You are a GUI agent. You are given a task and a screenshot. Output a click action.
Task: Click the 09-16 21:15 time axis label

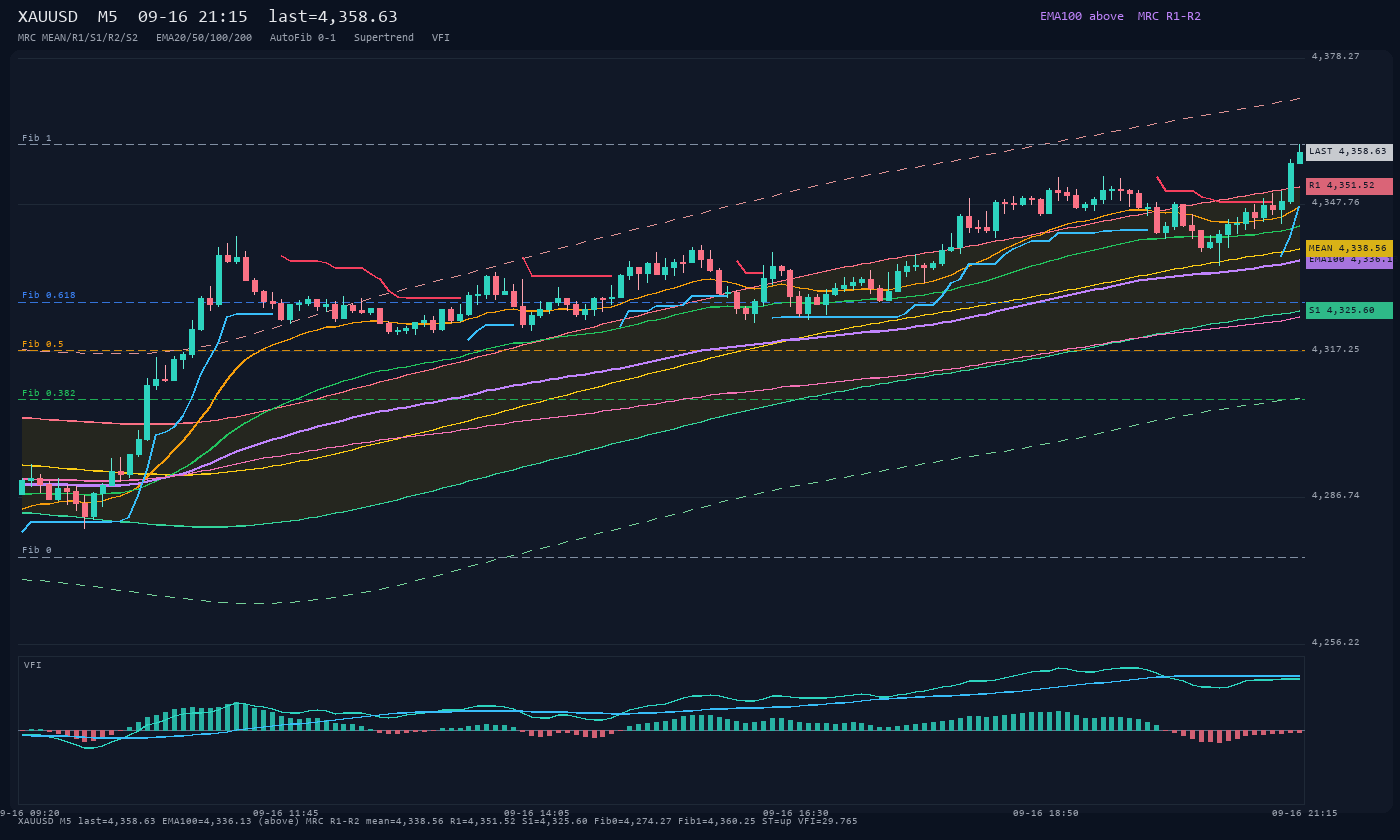point(1304,813)
